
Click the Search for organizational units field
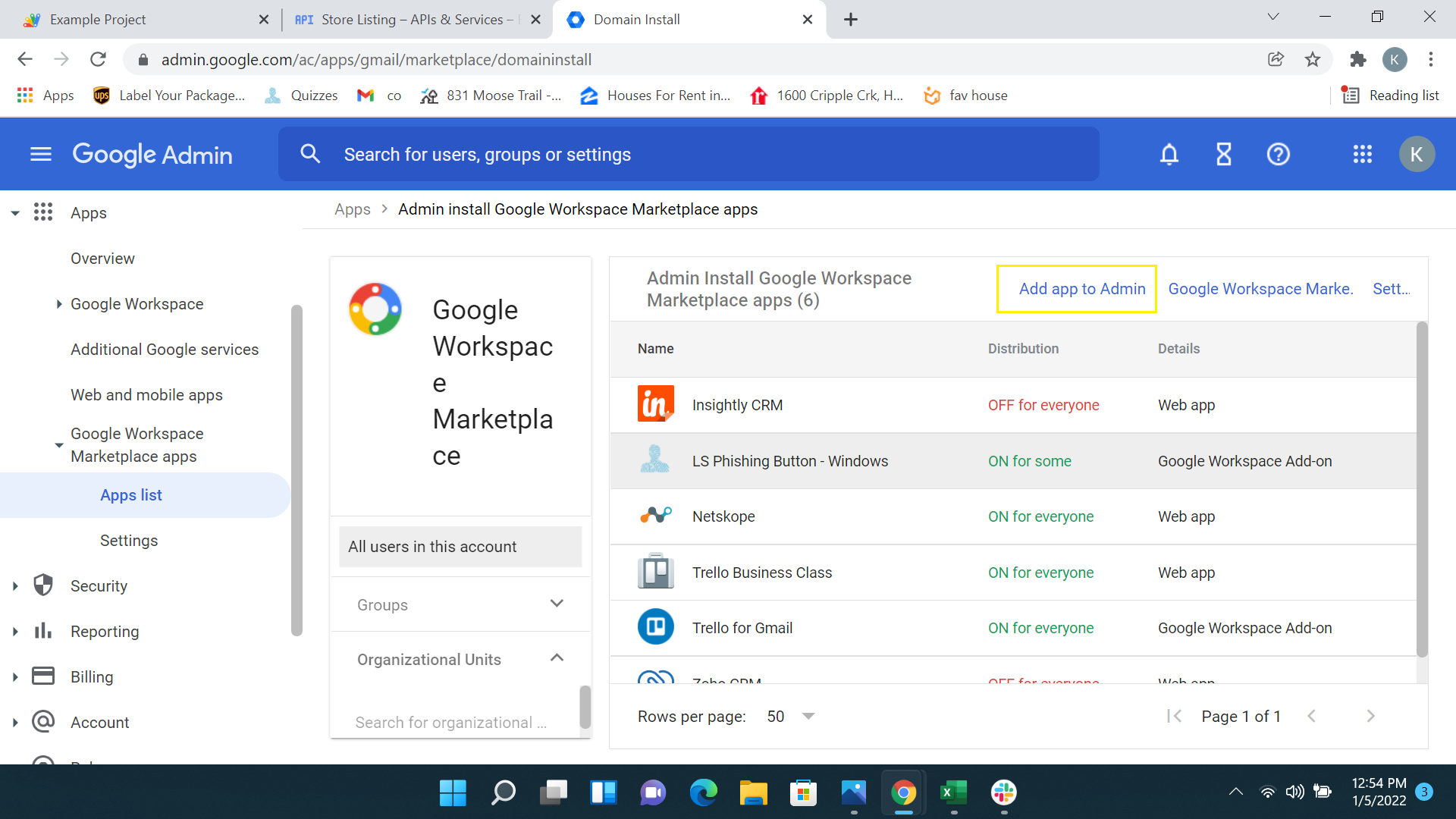click(451, 723)
